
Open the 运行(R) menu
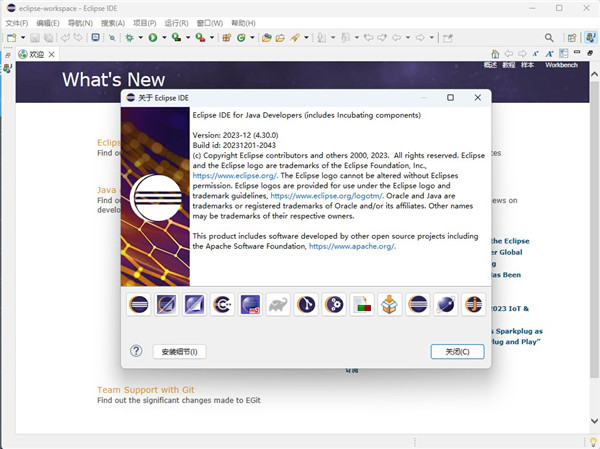pos(176,23)
